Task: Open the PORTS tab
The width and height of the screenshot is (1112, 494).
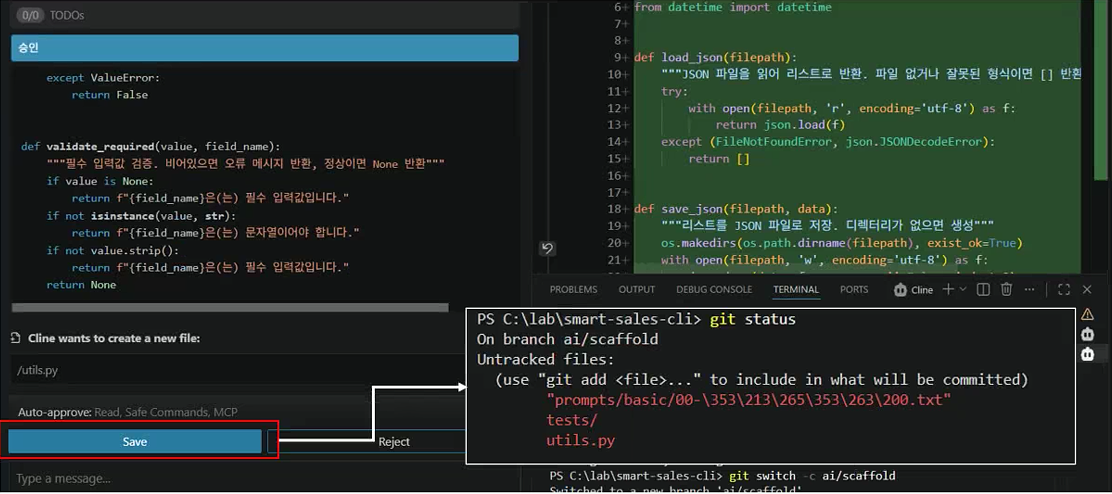Action: (x=854, y=289)
